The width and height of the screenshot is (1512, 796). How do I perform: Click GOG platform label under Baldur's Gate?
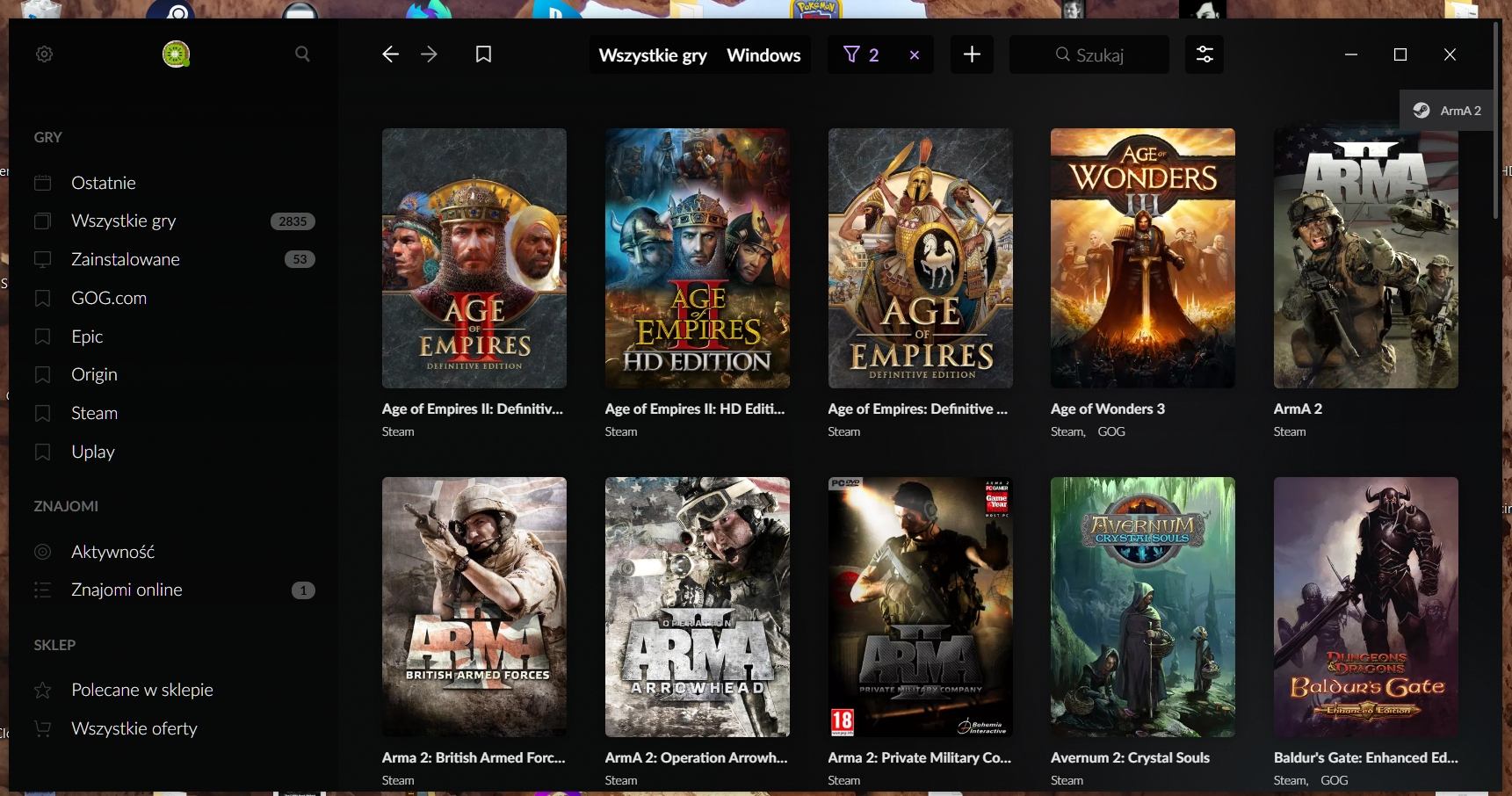click(1334, 780)
